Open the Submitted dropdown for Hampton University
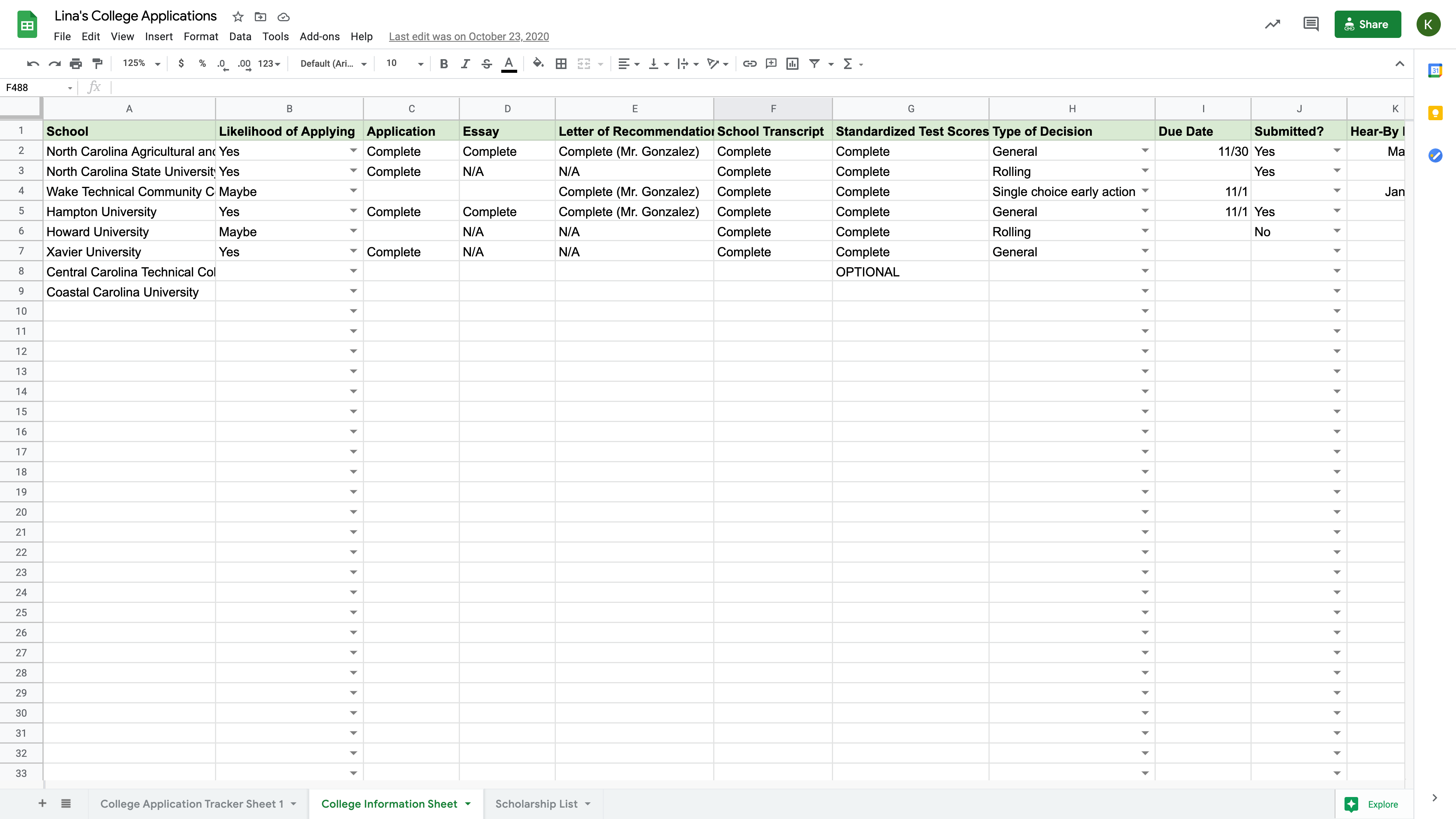 (1338, 211)
